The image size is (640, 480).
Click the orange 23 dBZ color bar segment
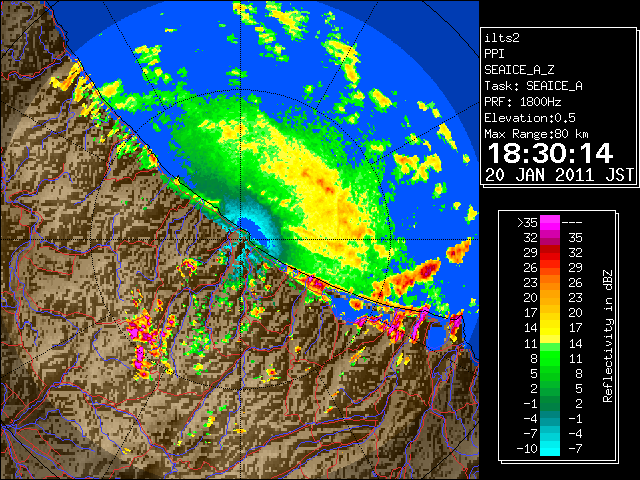[x=550, y=282]
